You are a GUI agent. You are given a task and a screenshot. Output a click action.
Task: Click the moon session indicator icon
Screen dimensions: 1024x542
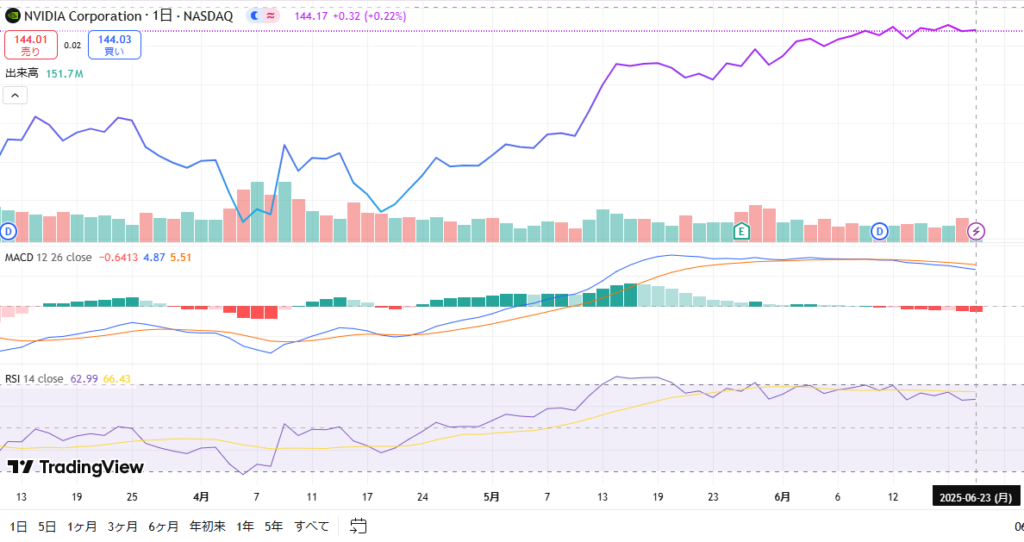pos(255,16)
